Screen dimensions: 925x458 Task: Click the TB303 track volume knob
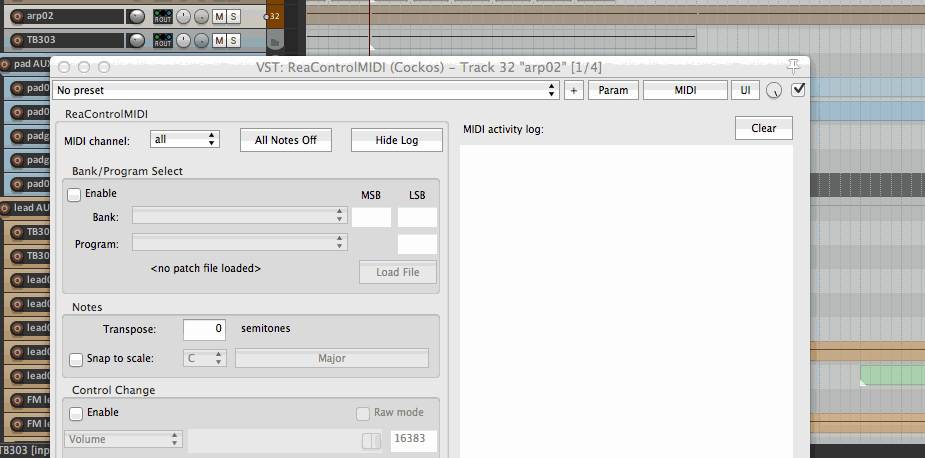coord(136,40)
